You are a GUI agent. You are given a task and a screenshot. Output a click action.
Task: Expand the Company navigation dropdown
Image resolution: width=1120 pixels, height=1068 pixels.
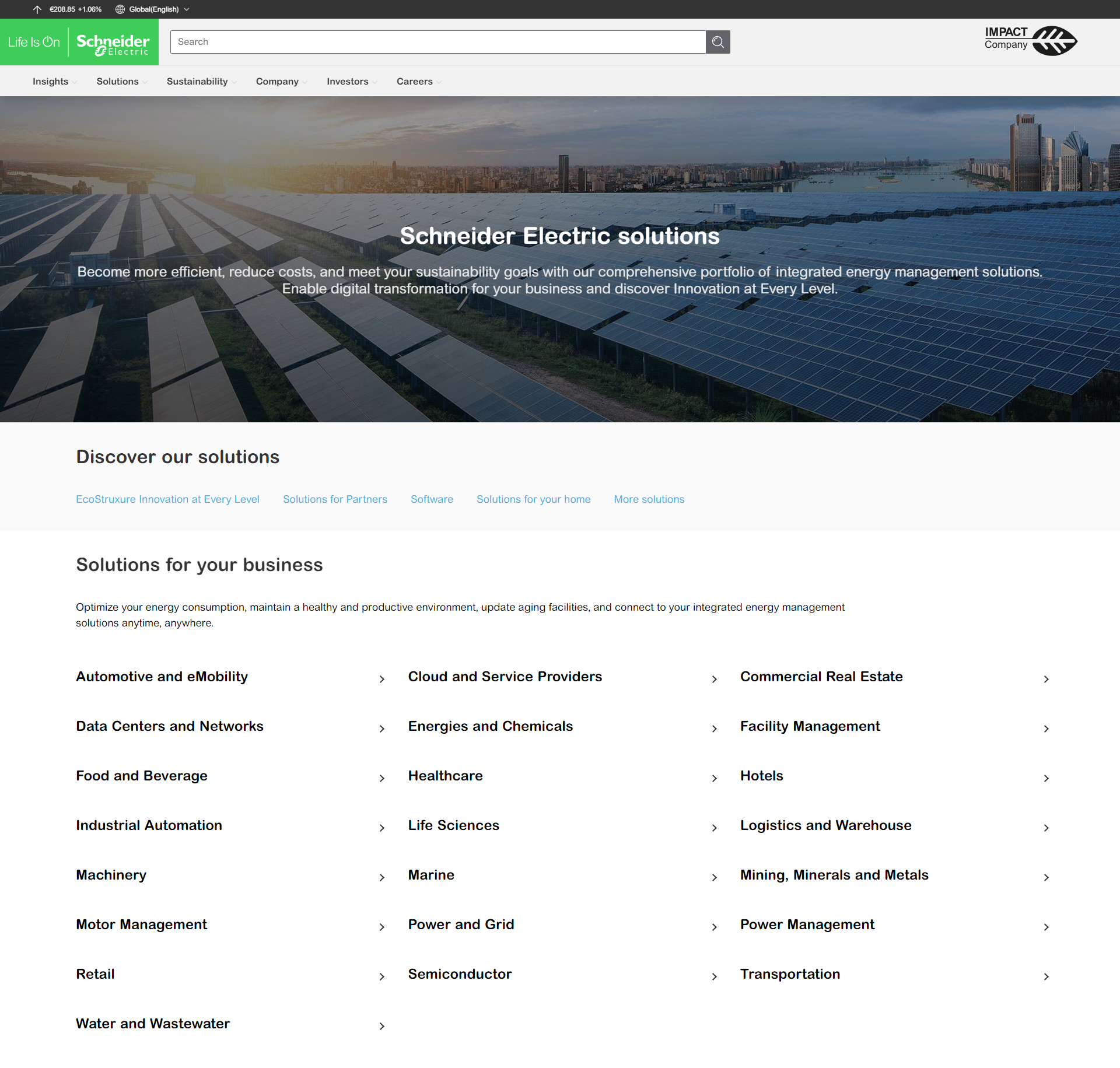pyautogui.click(x=278, y=81)
